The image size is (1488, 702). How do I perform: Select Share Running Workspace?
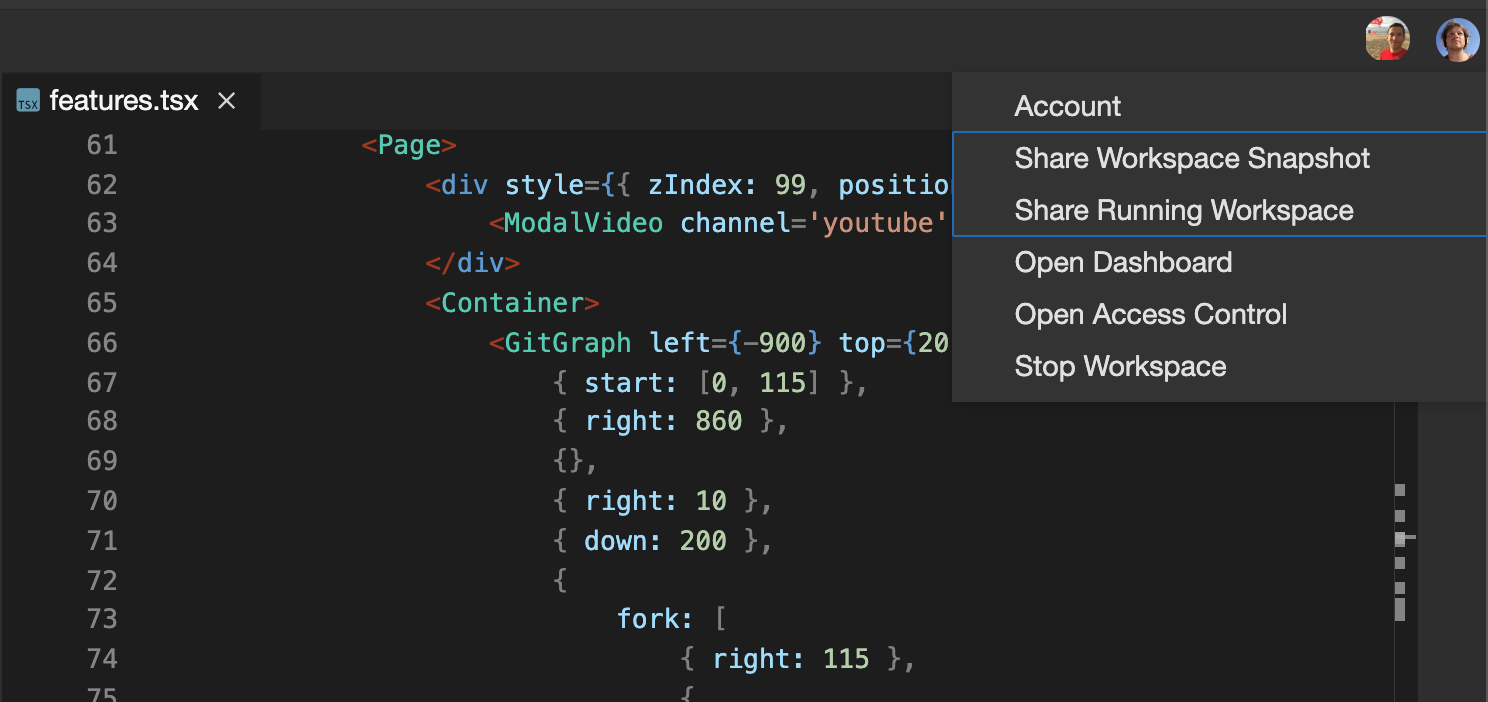click(x=1184, y=210)
